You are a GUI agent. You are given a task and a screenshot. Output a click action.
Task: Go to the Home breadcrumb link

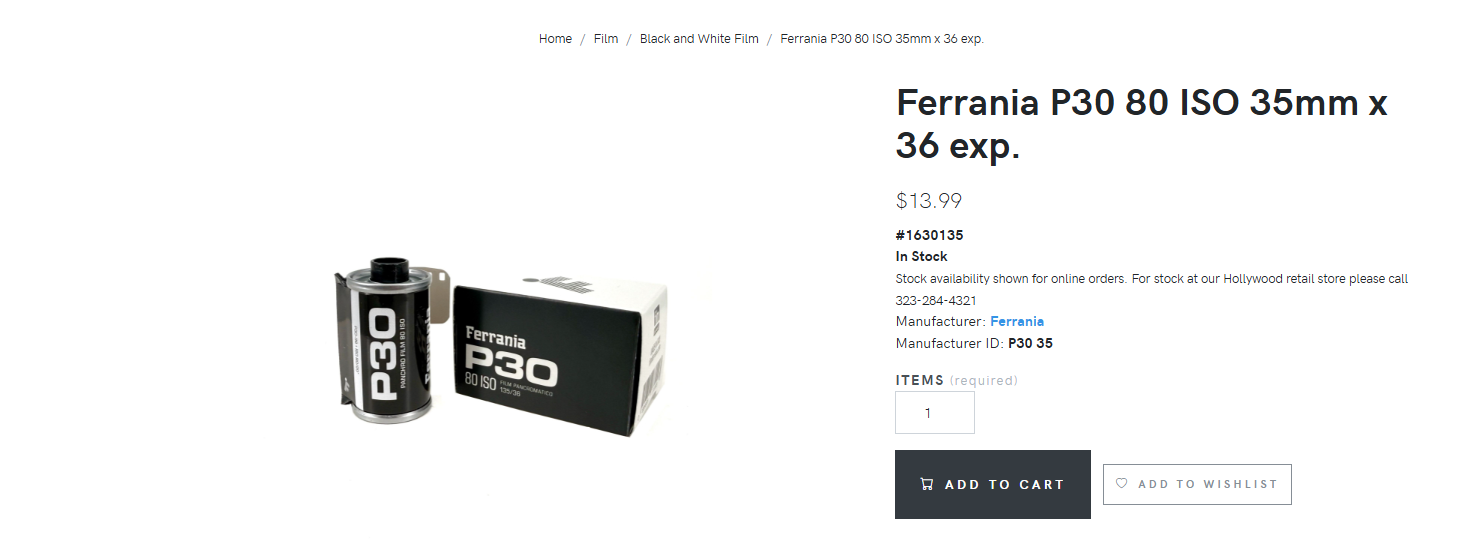(555, 39)
